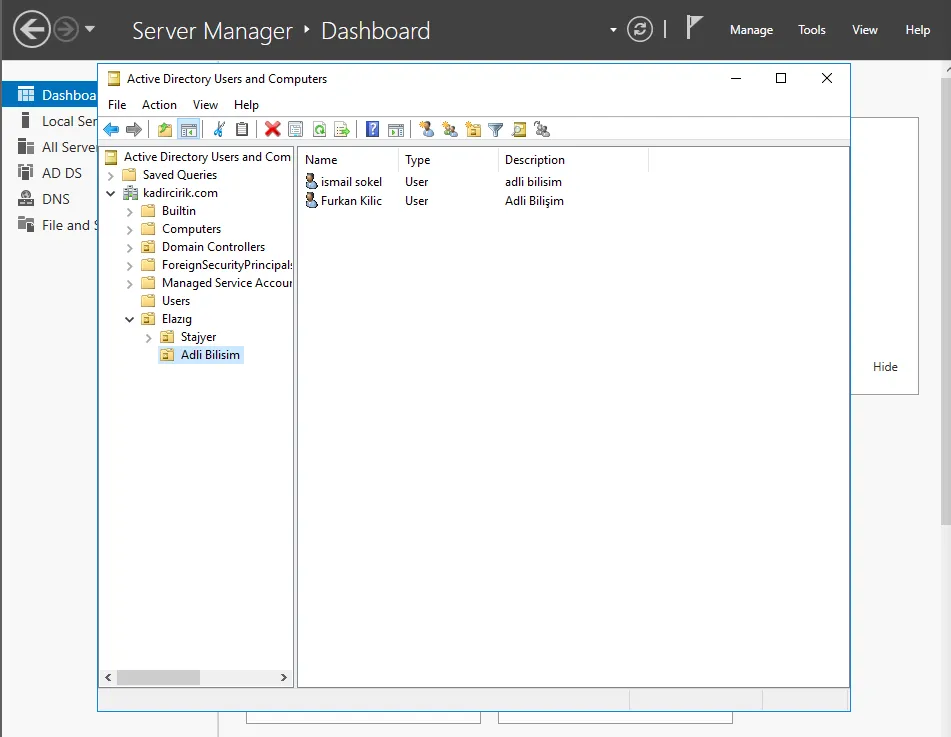951x737 pixels.
Task: Click the DNS icon in Server Manager sidebar
Action: 26,199
